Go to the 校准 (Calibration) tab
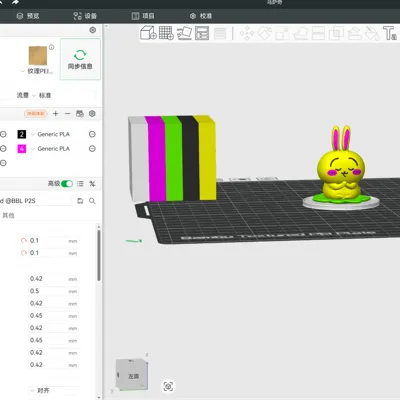 201,16
